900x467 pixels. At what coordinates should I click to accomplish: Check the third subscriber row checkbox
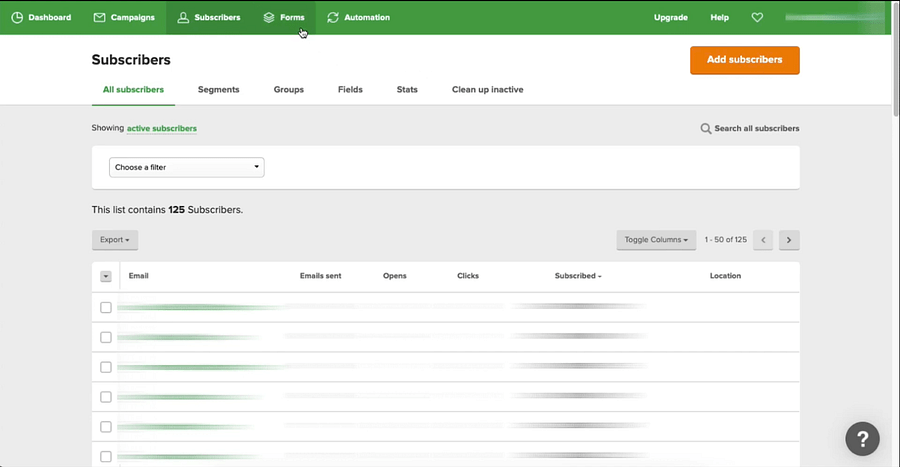tap(106, 367)
